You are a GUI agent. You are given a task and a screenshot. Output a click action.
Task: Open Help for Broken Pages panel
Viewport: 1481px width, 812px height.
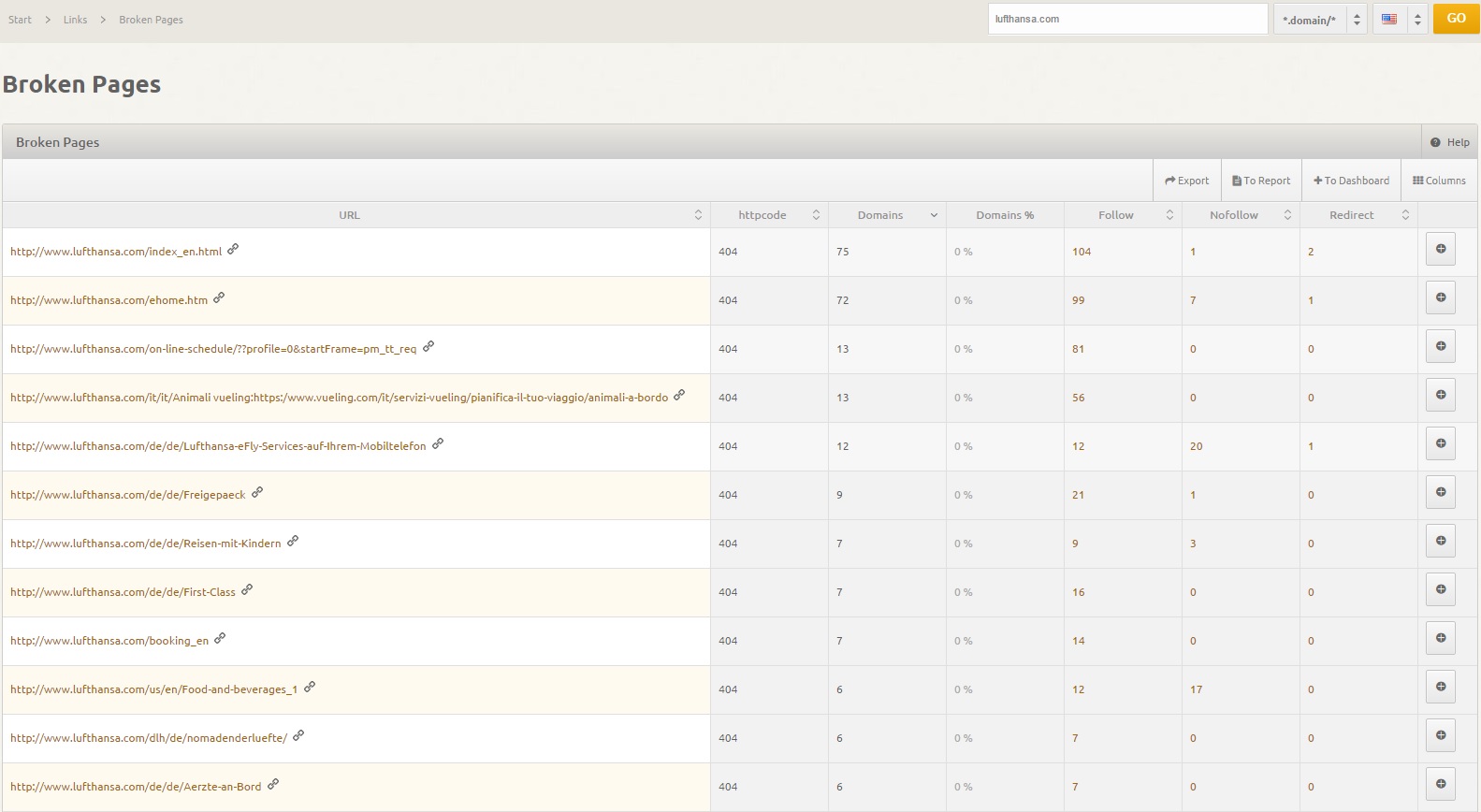pyautogui.click(x=1449, y=142)
